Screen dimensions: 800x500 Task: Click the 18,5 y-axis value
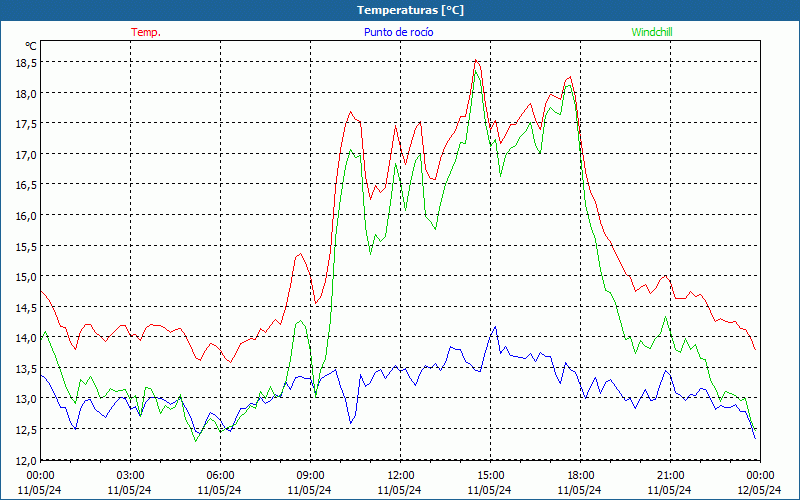point(28,62)
